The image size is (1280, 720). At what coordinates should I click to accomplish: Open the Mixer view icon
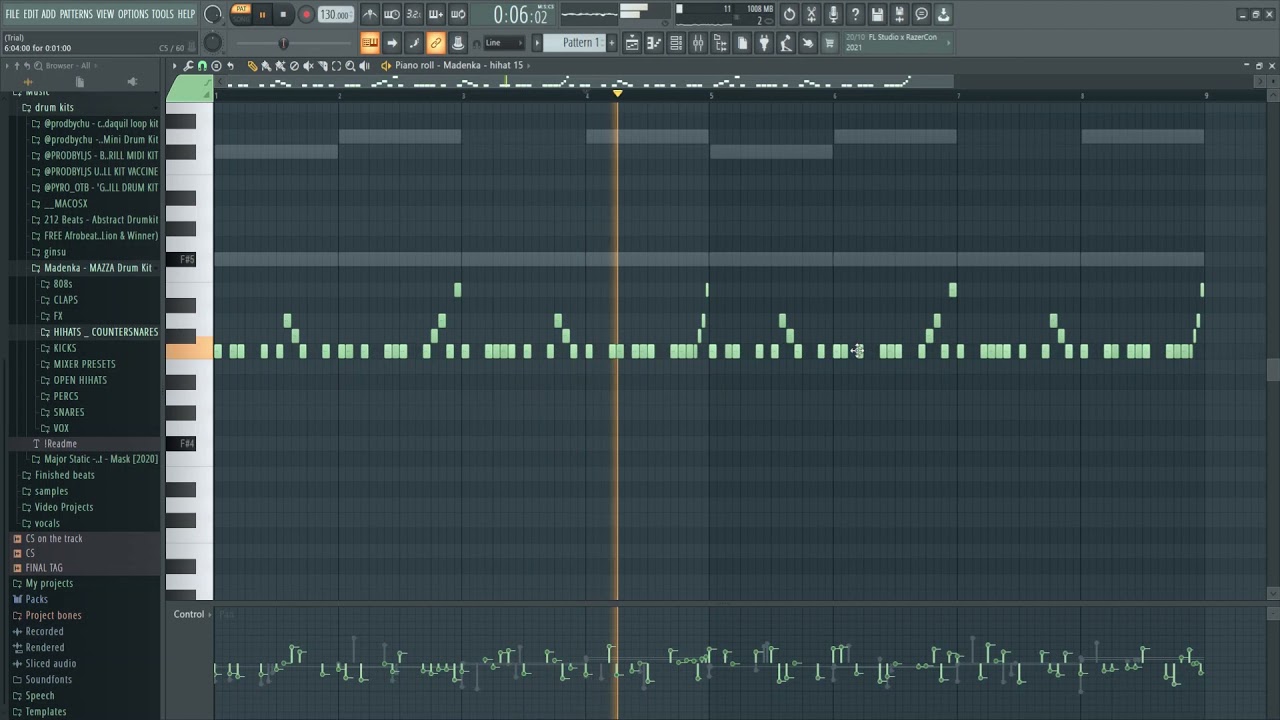click(x=698, y=43)
